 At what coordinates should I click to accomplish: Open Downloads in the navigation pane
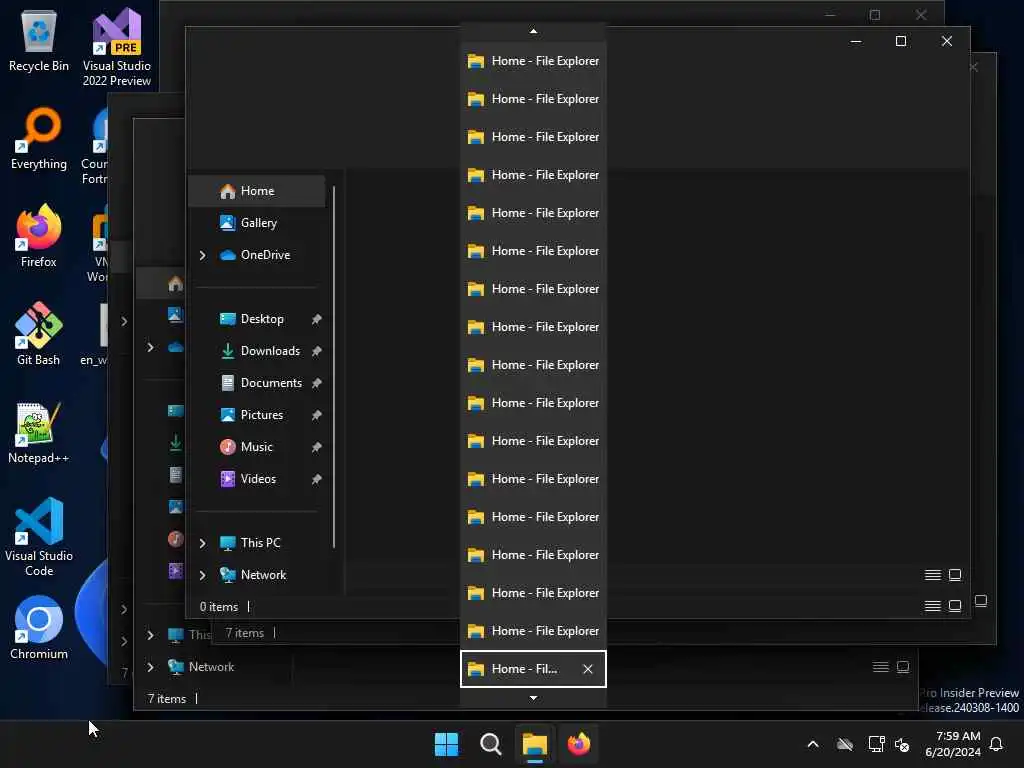click(x=261, y=351)
